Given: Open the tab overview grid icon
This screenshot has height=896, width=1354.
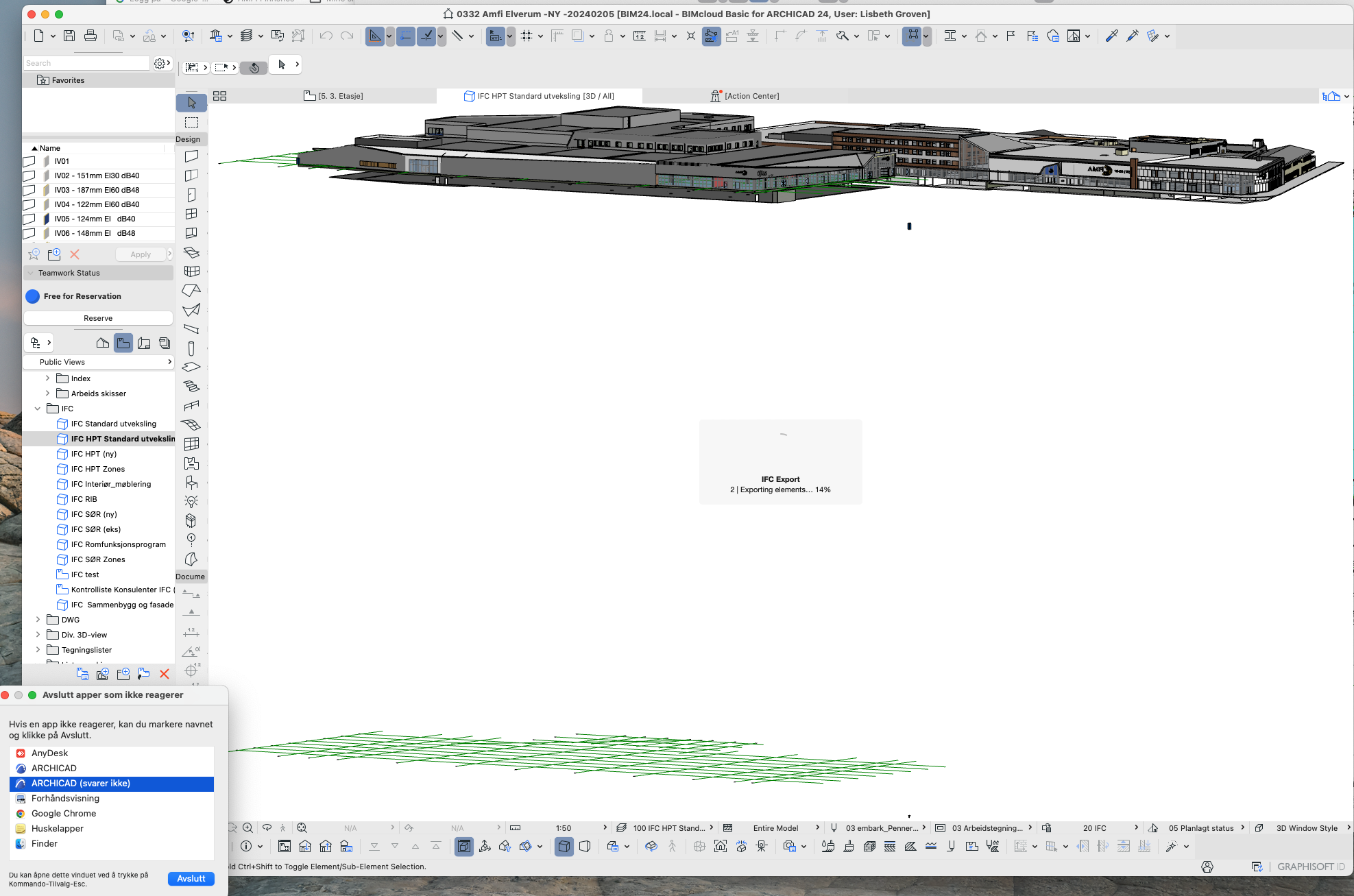Looking at the screenshot, I should (x=219, y=96).
